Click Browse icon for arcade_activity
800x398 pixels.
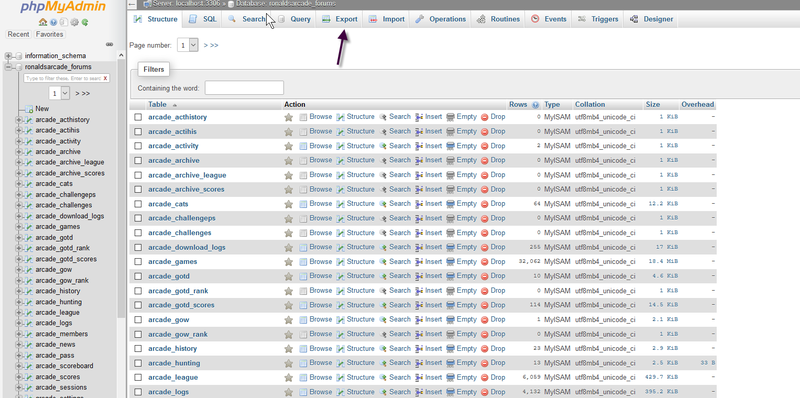(x=303, y=146)
